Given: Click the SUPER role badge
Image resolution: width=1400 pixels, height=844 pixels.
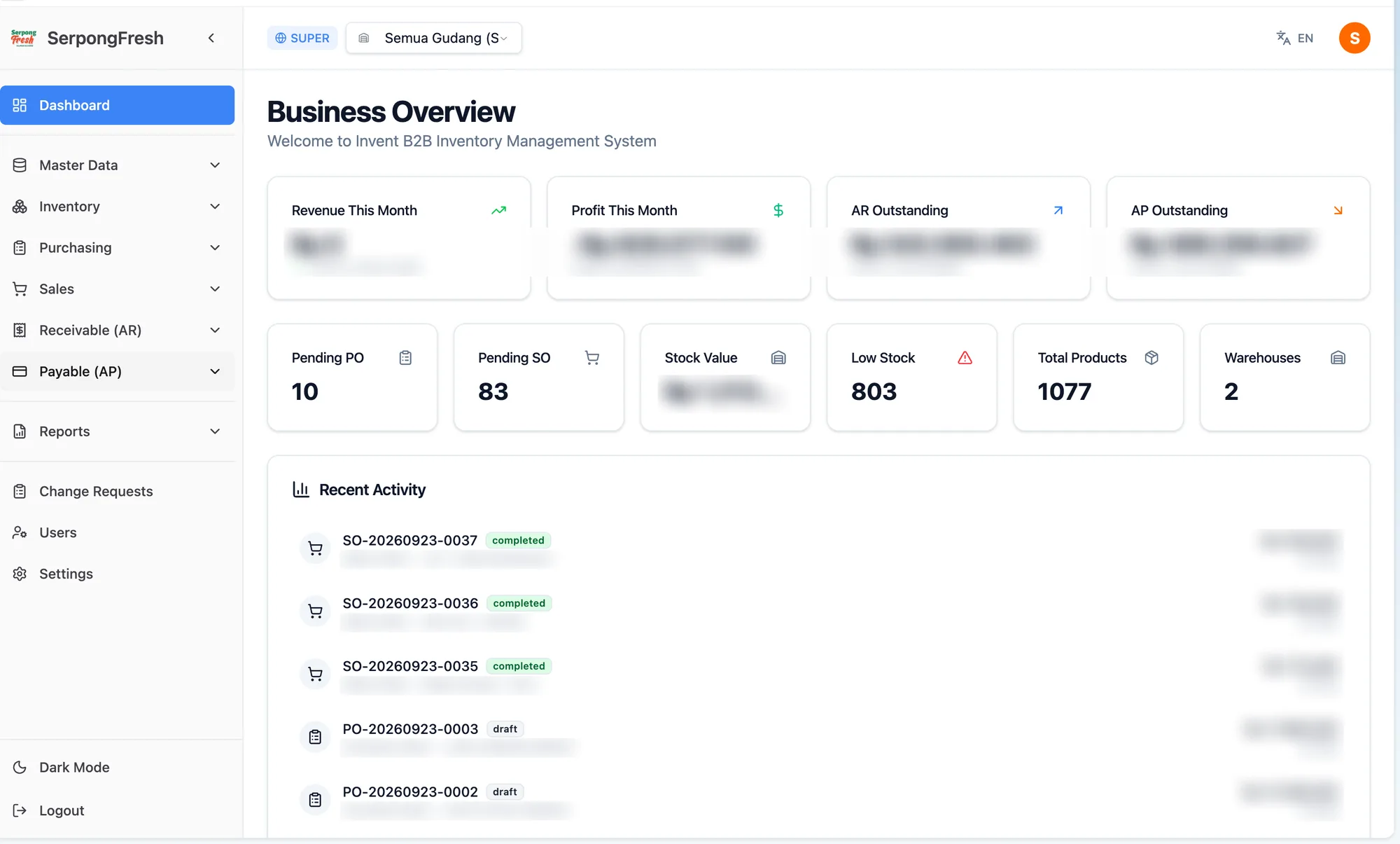Looking at the screenshot, I should coord(302,38).
